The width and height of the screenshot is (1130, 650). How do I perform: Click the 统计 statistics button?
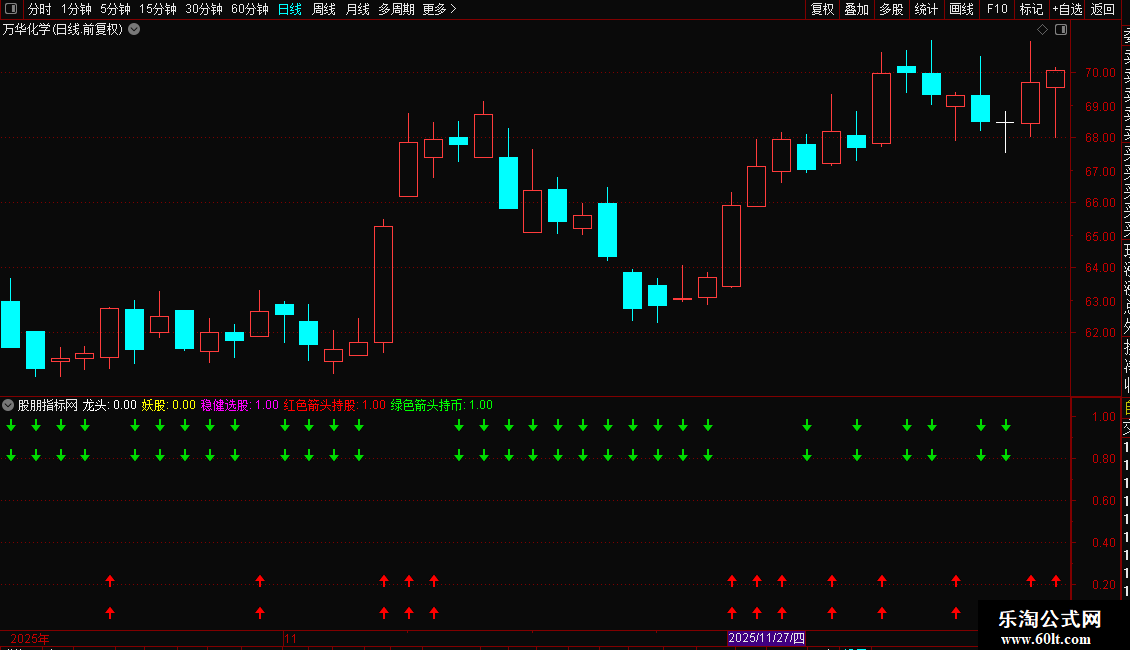[926, 9]
